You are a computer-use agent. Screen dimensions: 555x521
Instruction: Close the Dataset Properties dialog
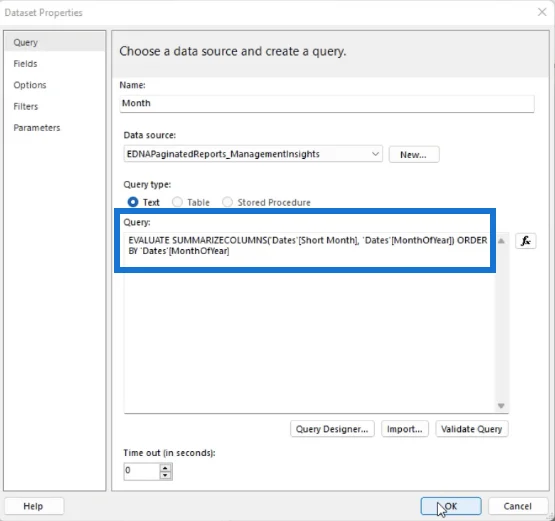[x=542, y=12]
